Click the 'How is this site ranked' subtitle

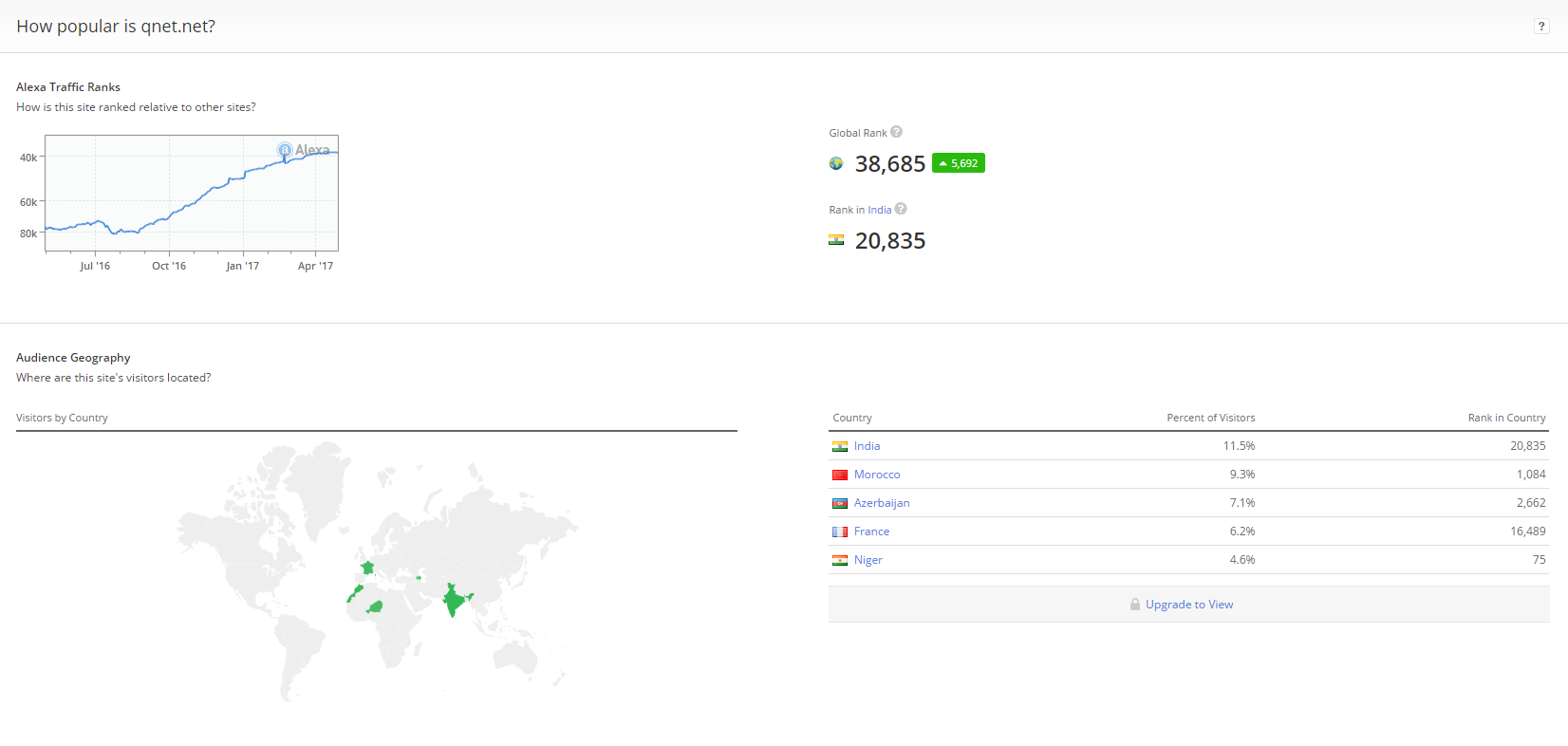(x=136, y=107)
